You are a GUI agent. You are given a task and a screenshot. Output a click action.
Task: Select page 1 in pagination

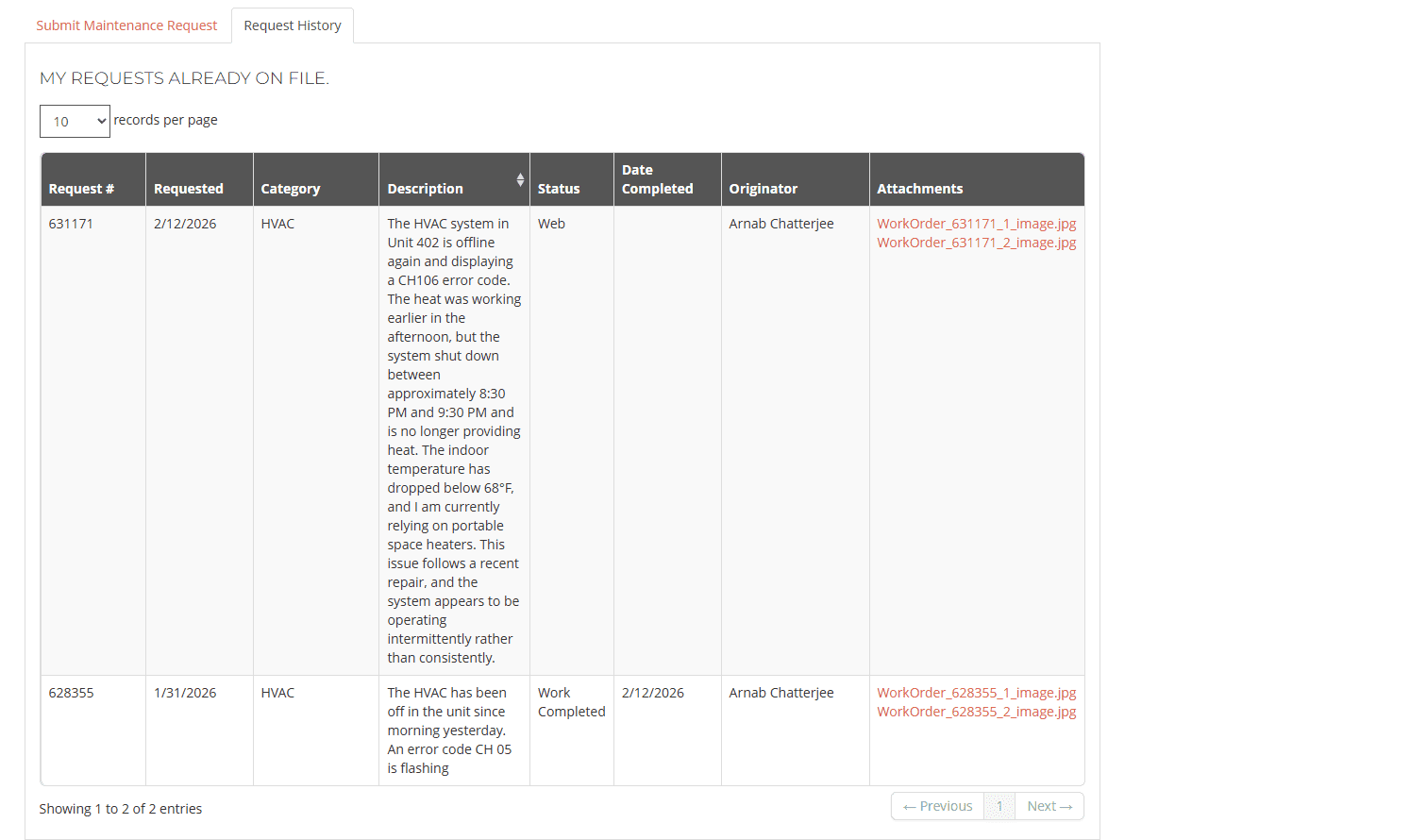tap(999, 806)
